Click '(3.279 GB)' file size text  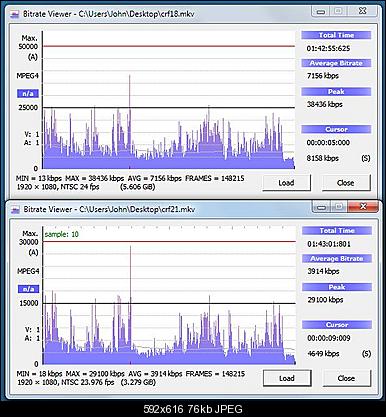pos(138,382)
